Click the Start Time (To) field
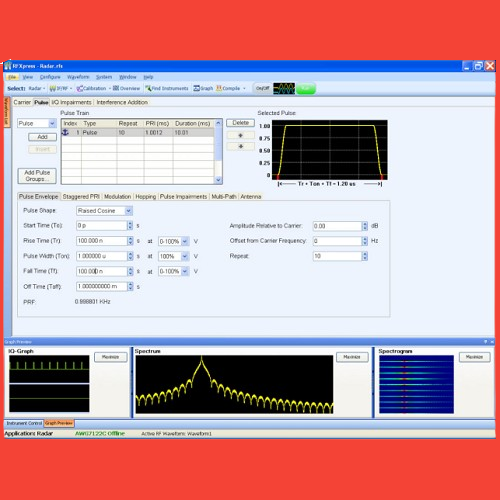The width and height of the screenshot is (500, 500). pos(102,226)
